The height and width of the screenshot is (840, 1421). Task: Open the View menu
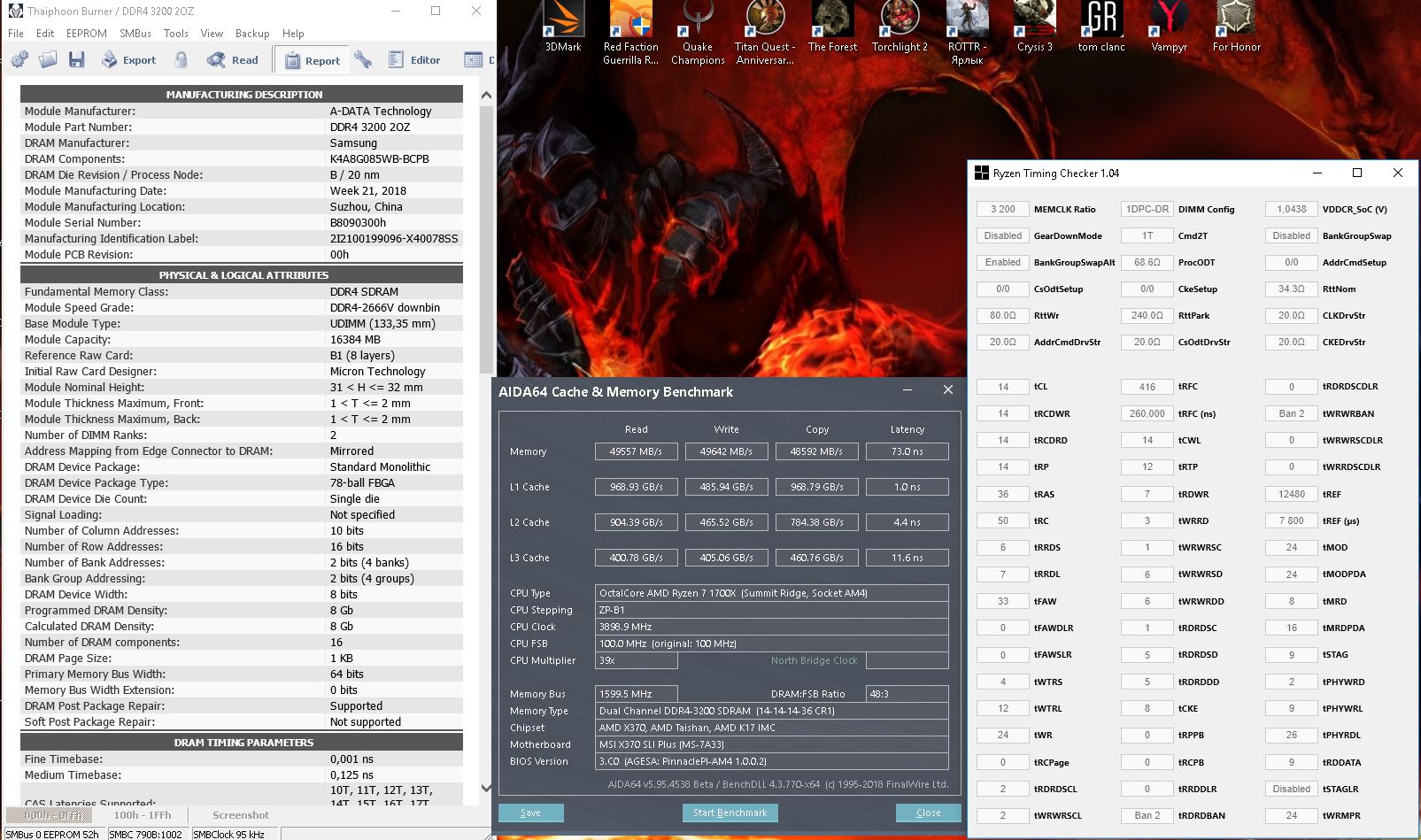tap(212, 34)
